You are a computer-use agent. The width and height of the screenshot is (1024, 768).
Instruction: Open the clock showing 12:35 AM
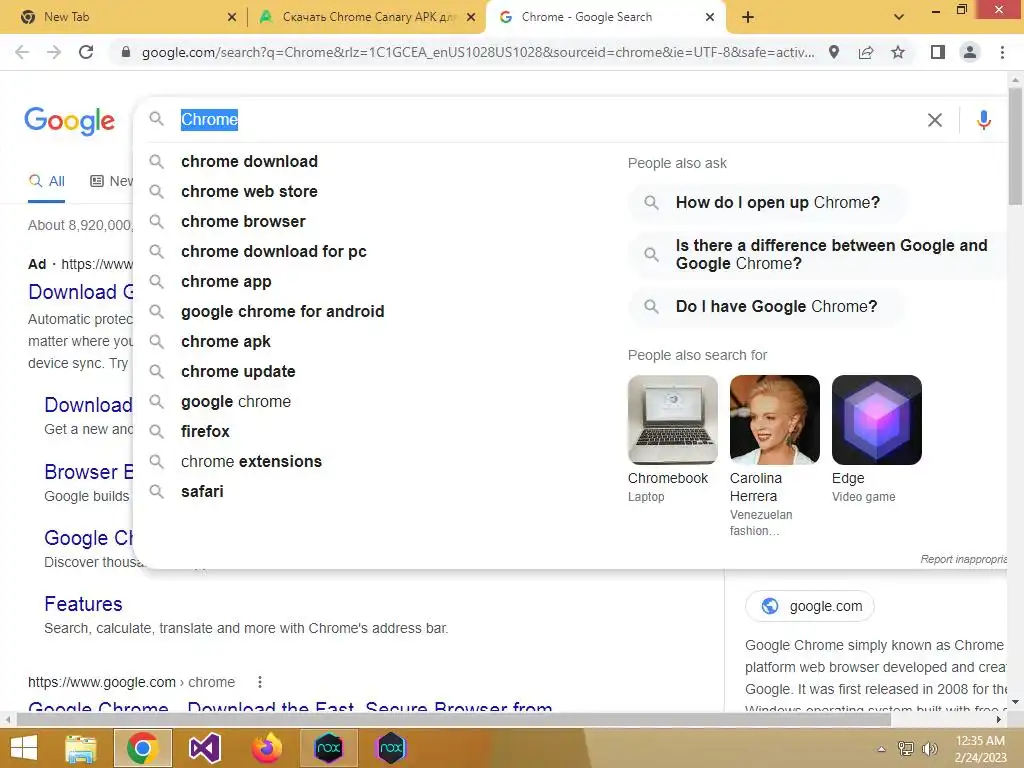[980, 749]
